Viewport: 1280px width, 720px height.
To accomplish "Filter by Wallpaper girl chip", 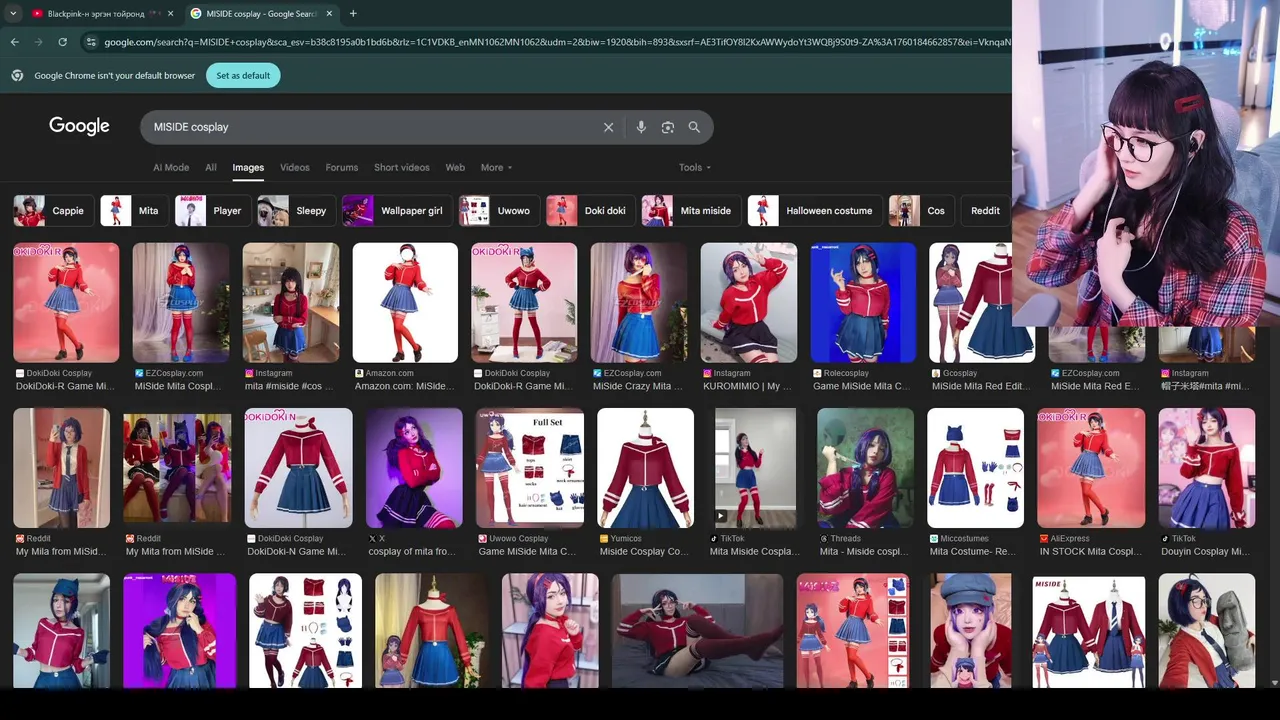I will (397, 211).
